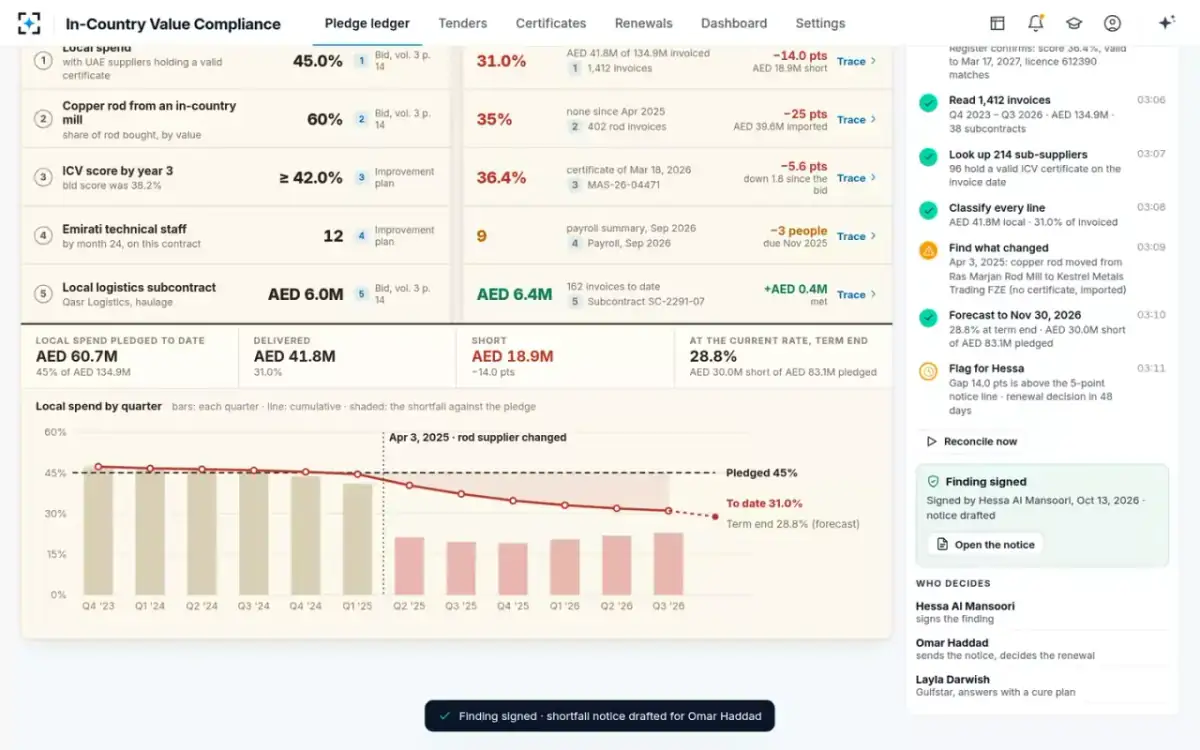The image size is (1200, 750).
Task: Trace the ICV score pledge row
Action: pyautogui.click(x=857, y=178)
